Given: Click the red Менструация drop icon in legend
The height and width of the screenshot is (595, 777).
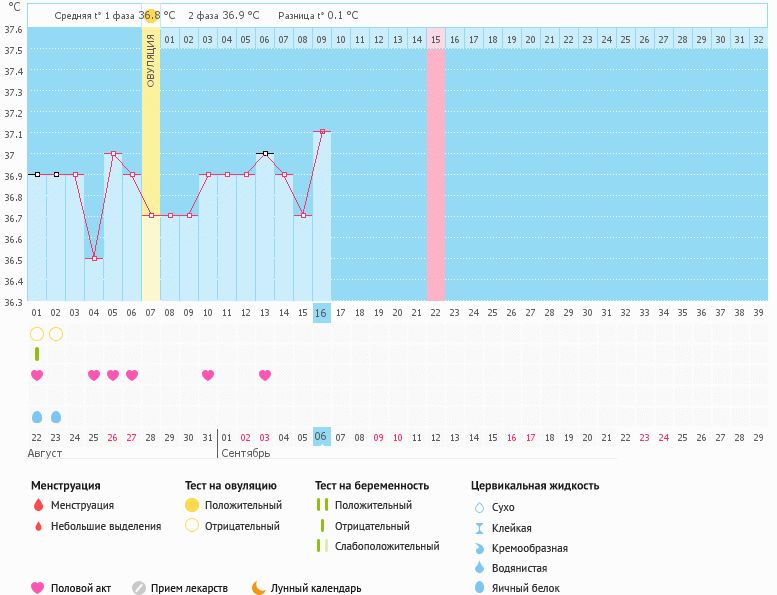Looking at the screenshot, I should 38,505.
